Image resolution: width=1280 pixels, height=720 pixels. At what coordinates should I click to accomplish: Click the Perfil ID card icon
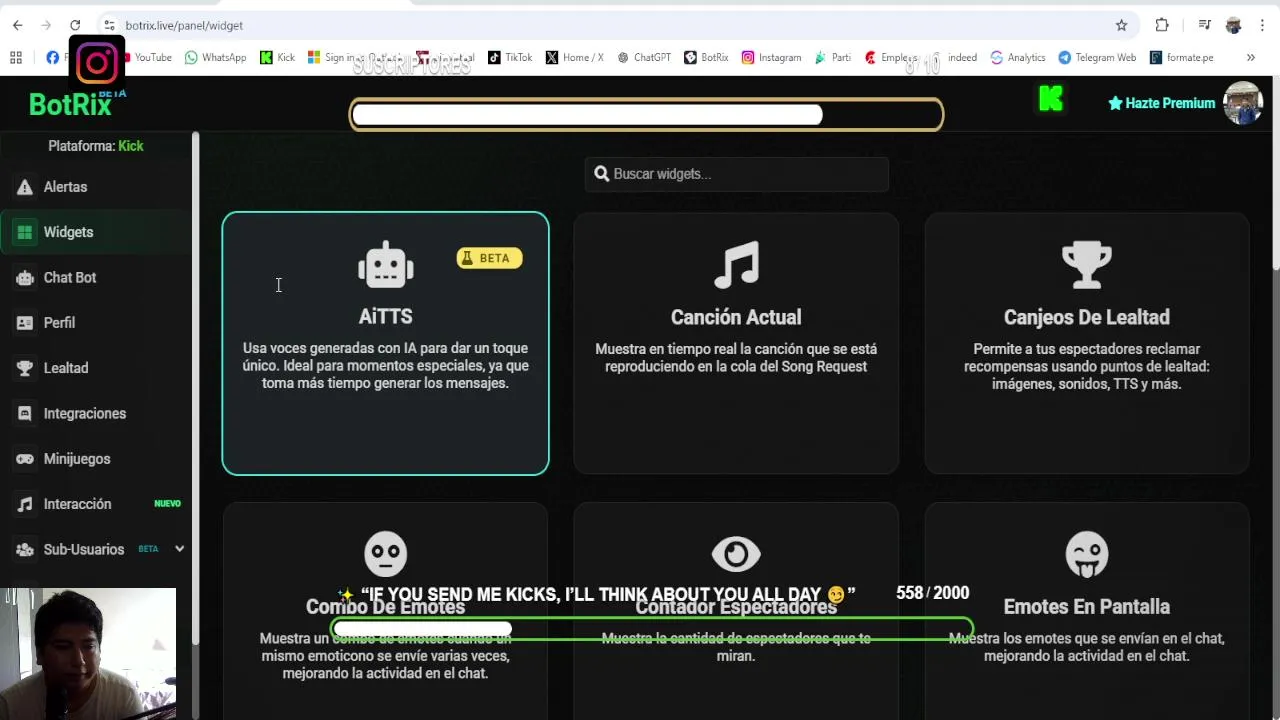click(25, 323)
